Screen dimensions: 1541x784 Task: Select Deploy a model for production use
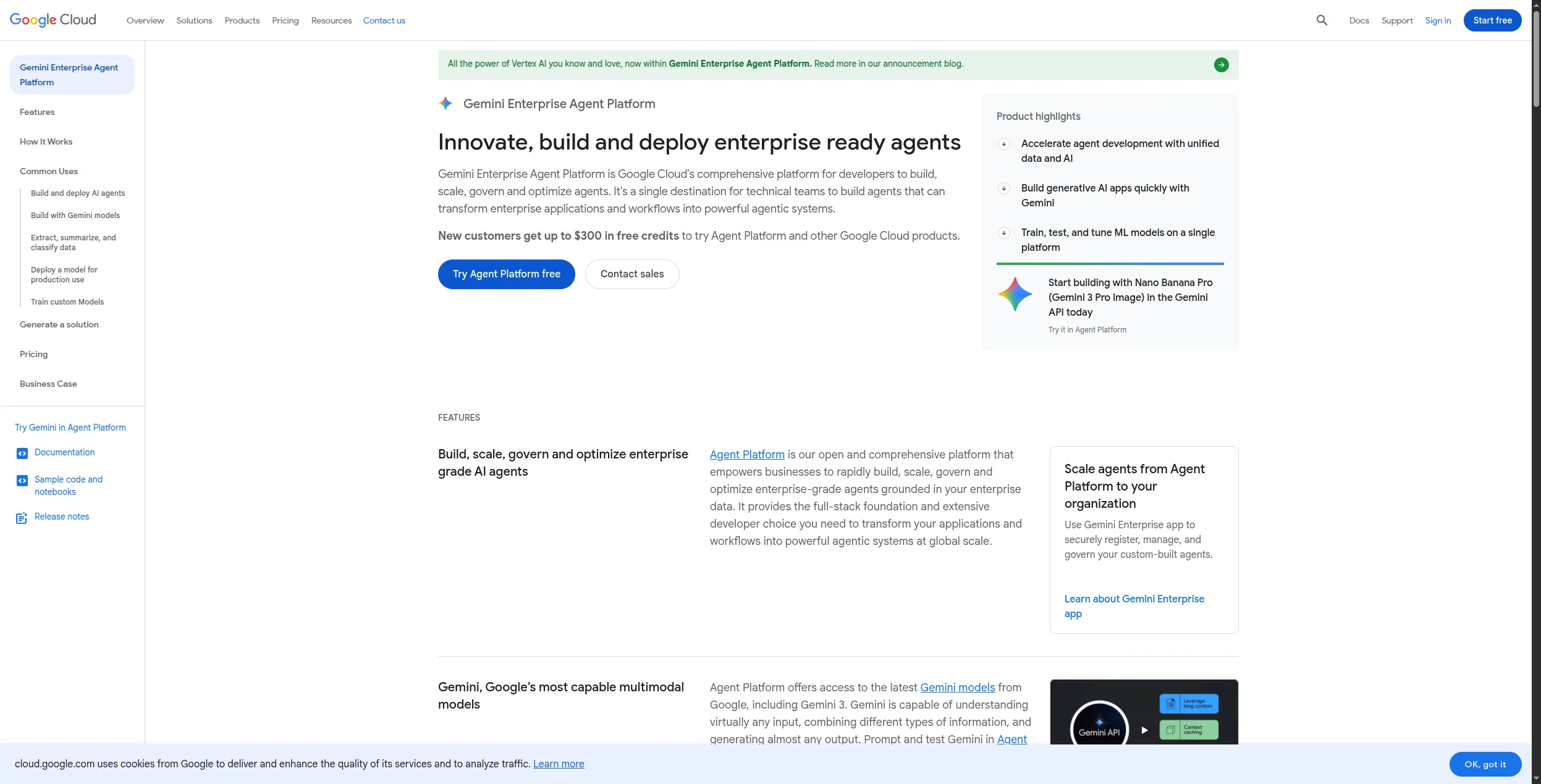(x=64, y=275)
